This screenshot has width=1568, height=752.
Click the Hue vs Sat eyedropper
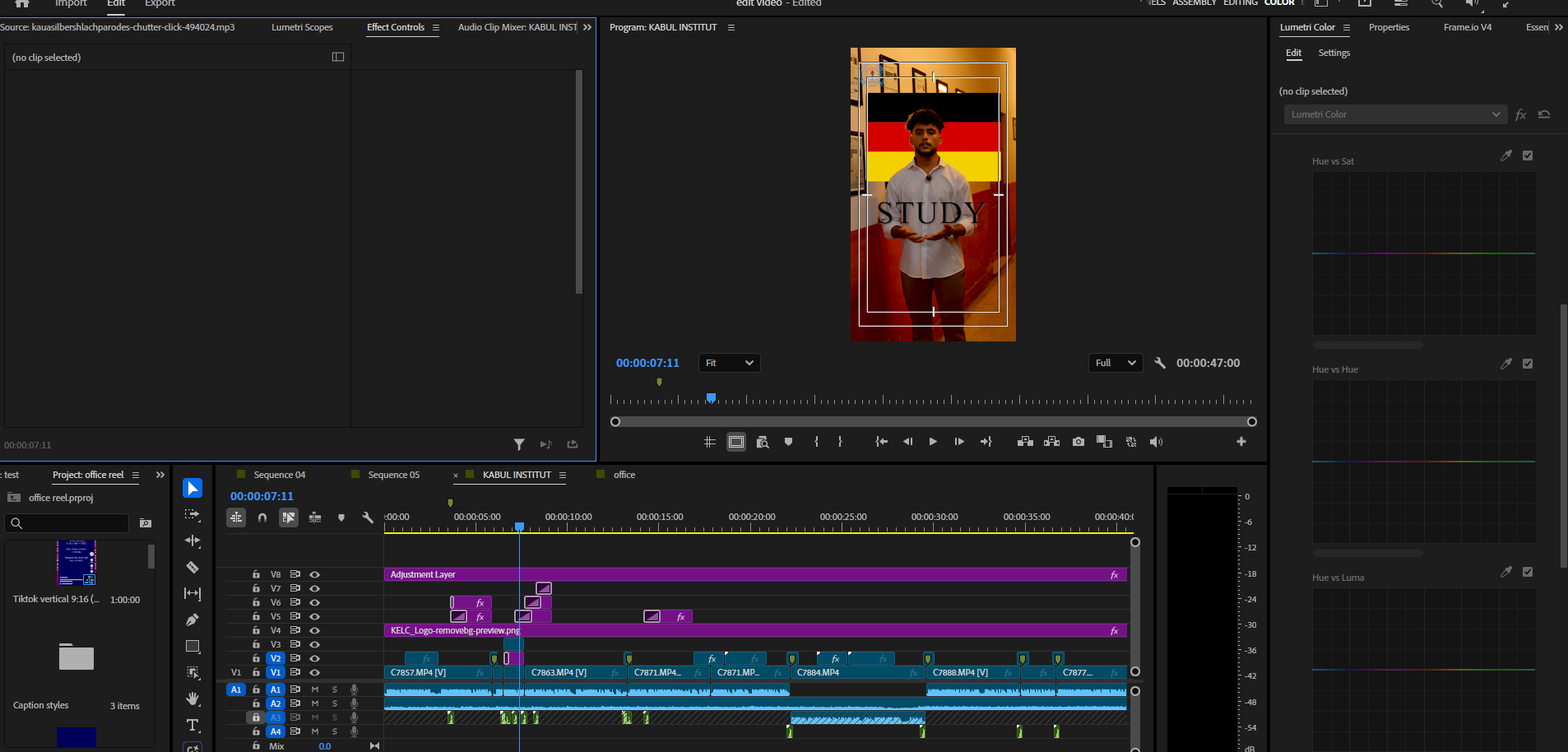pos(1506,156)
